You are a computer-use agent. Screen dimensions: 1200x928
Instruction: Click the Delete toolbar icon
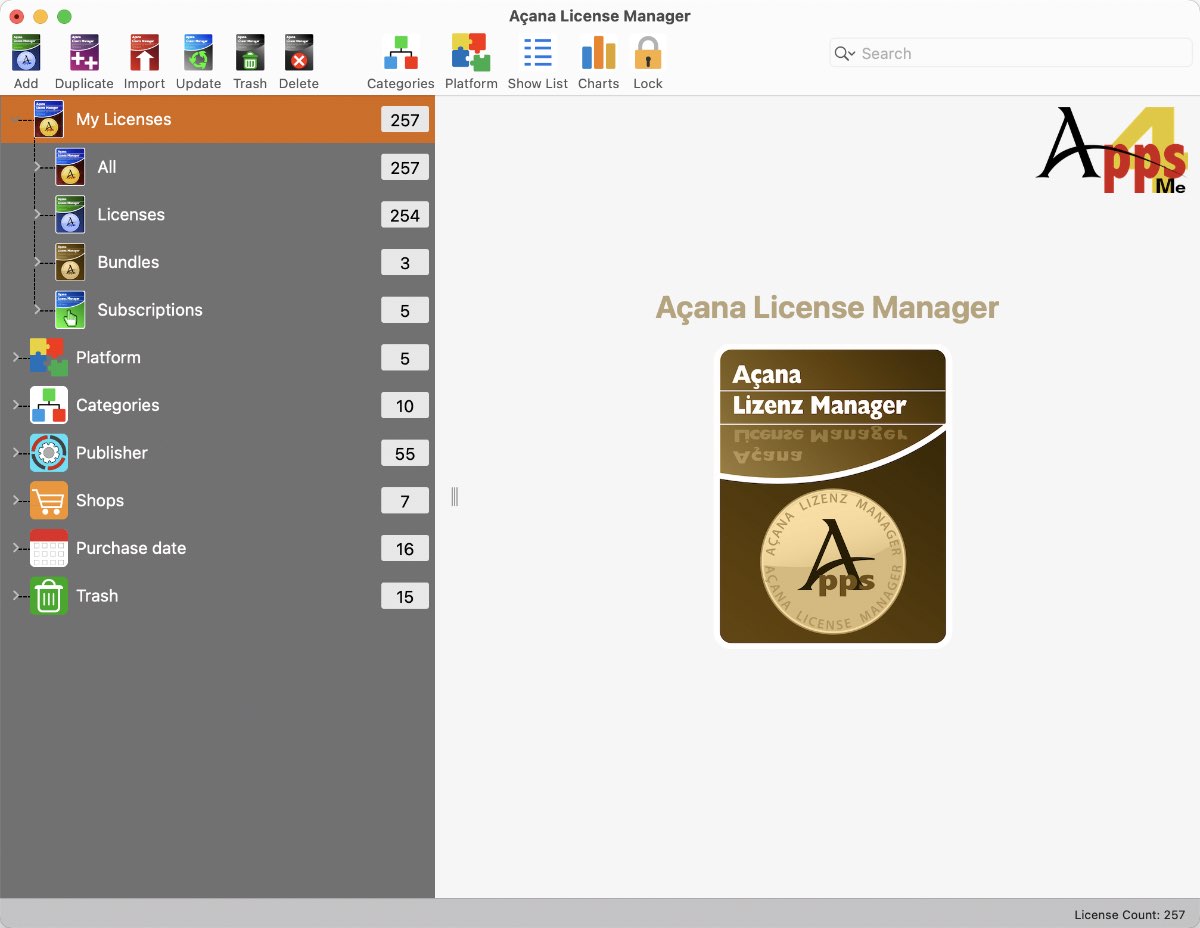[298, 52]
